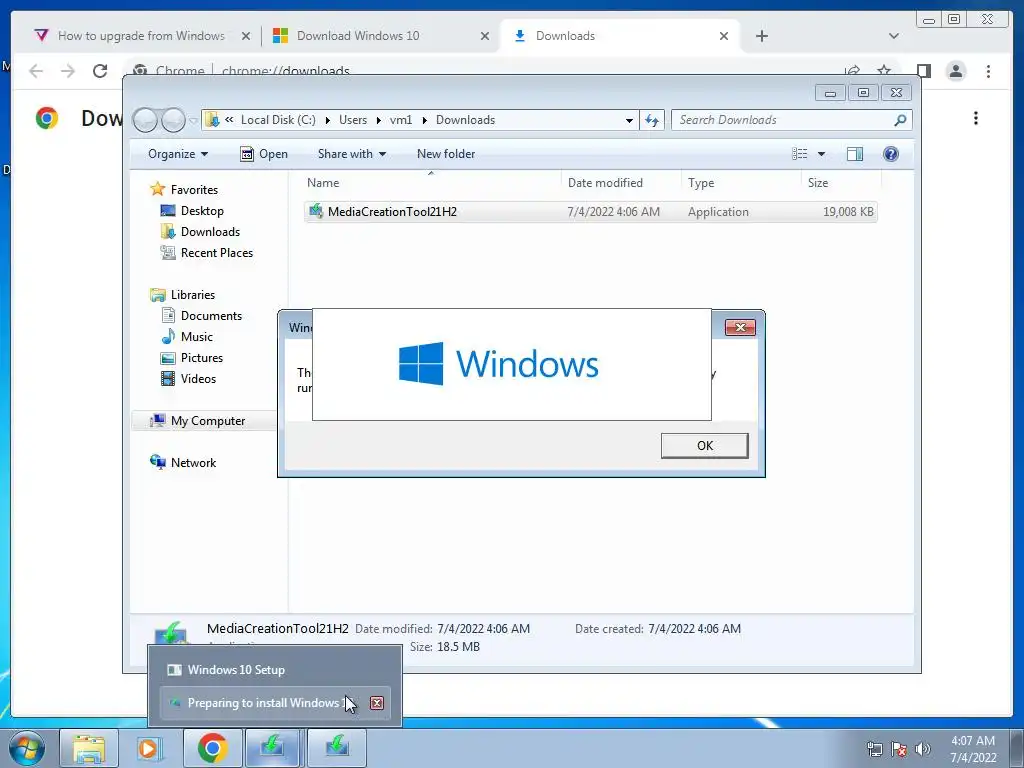Screen dimensions: 1024x768
Task: Expand the Share with menu
Action: 351,154
